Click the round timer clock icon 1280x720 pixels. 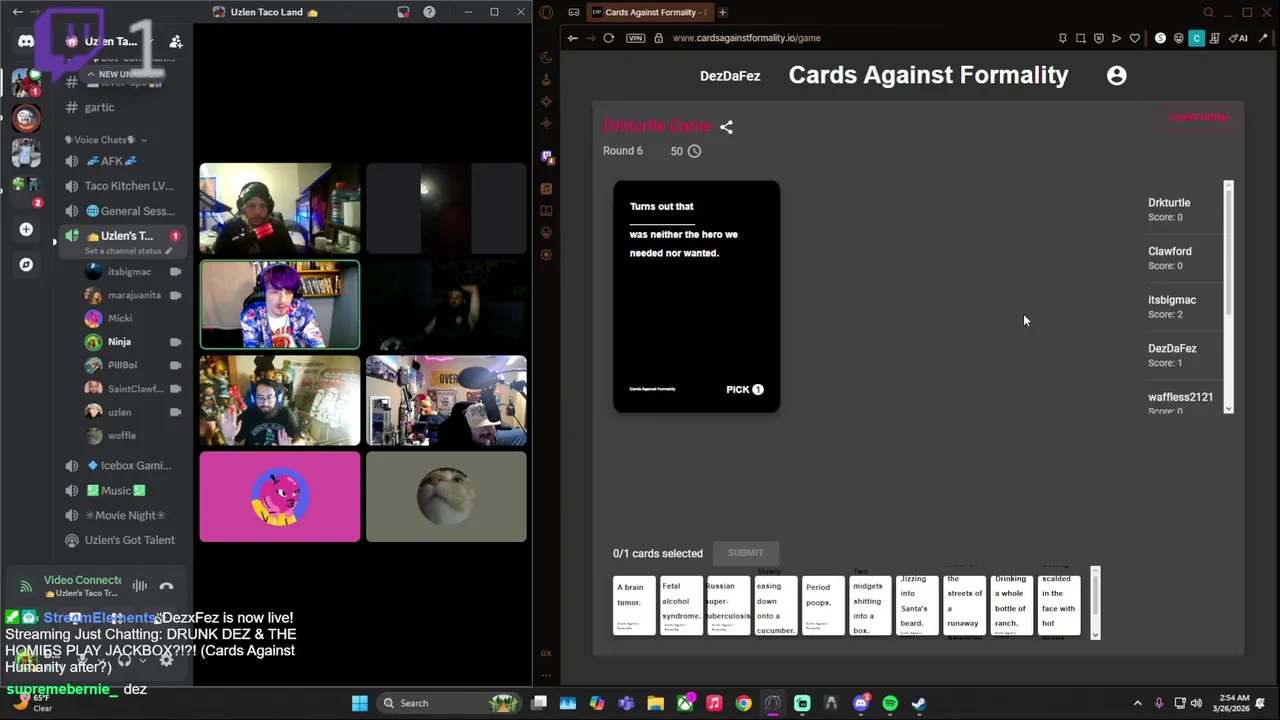[x=694, y=151]
